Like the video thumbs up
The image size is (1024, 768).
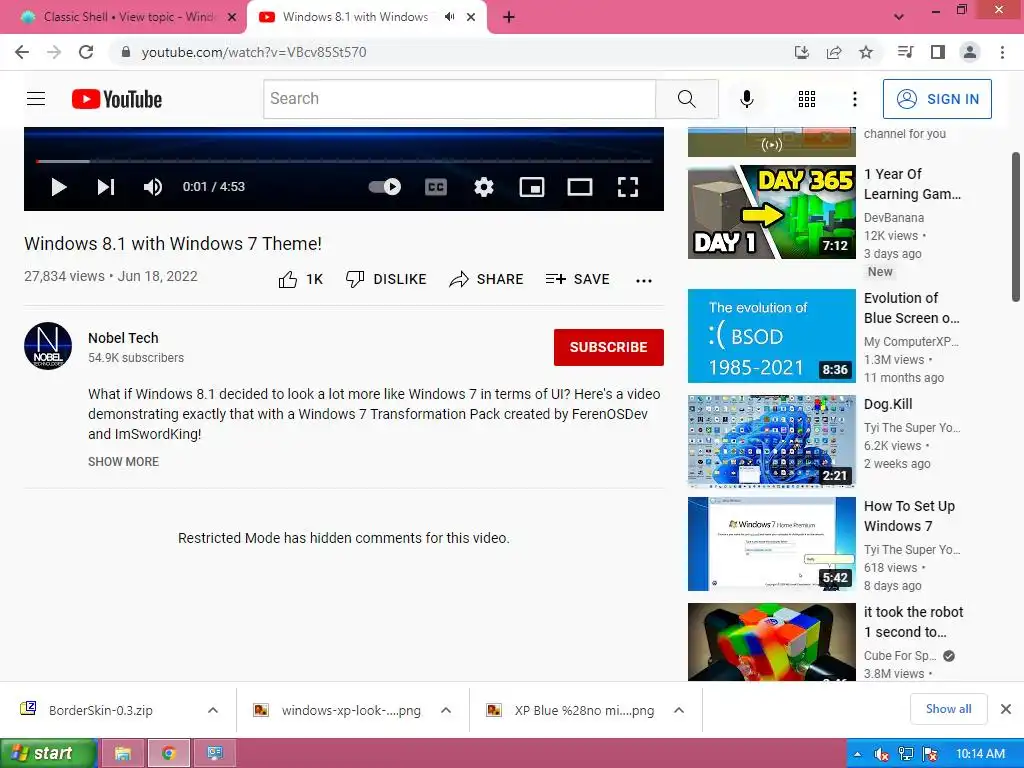click(300, 280)
